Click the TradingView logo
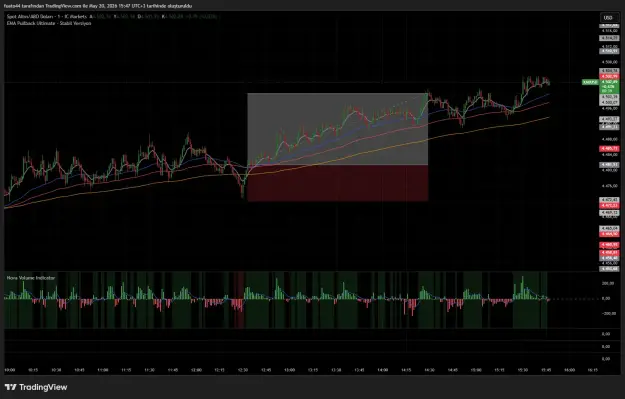Viewport: 625px width, 399px height. (36, 387)
